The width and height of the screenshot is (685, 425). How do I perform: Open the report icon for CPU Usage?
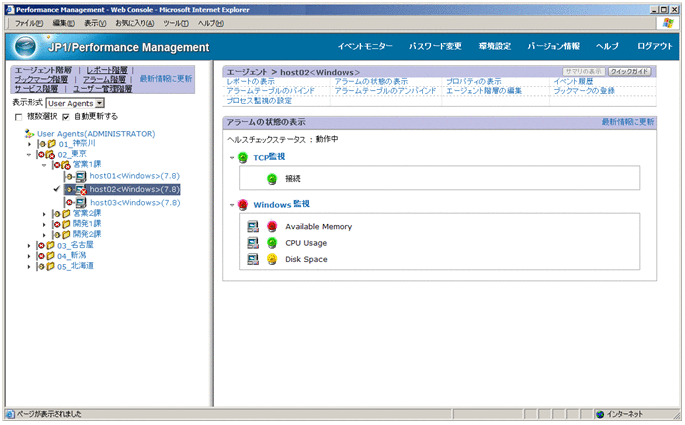(x=253, y=243)
